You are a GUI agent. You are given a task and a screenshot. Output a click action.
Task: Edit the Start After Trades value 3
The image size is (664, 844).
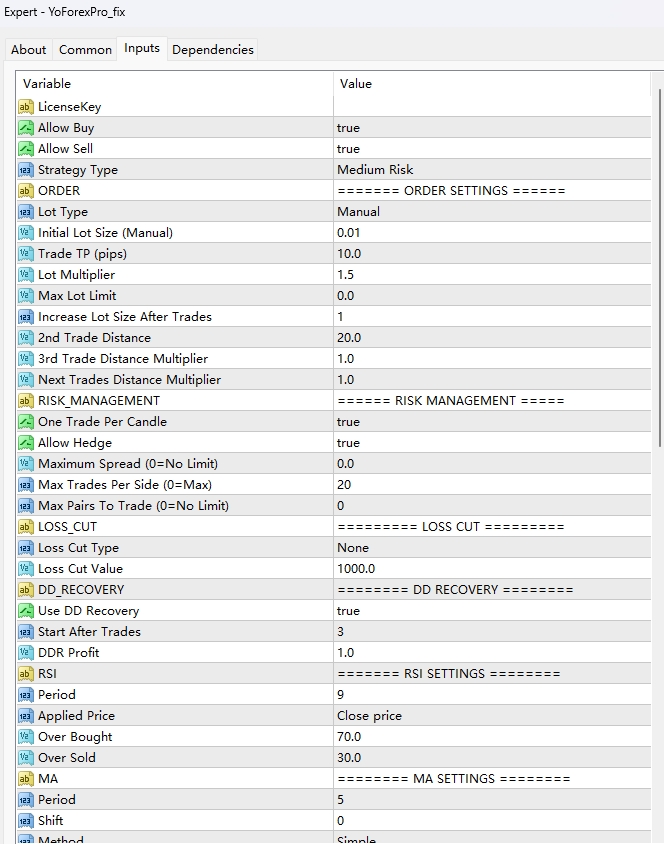492,631
